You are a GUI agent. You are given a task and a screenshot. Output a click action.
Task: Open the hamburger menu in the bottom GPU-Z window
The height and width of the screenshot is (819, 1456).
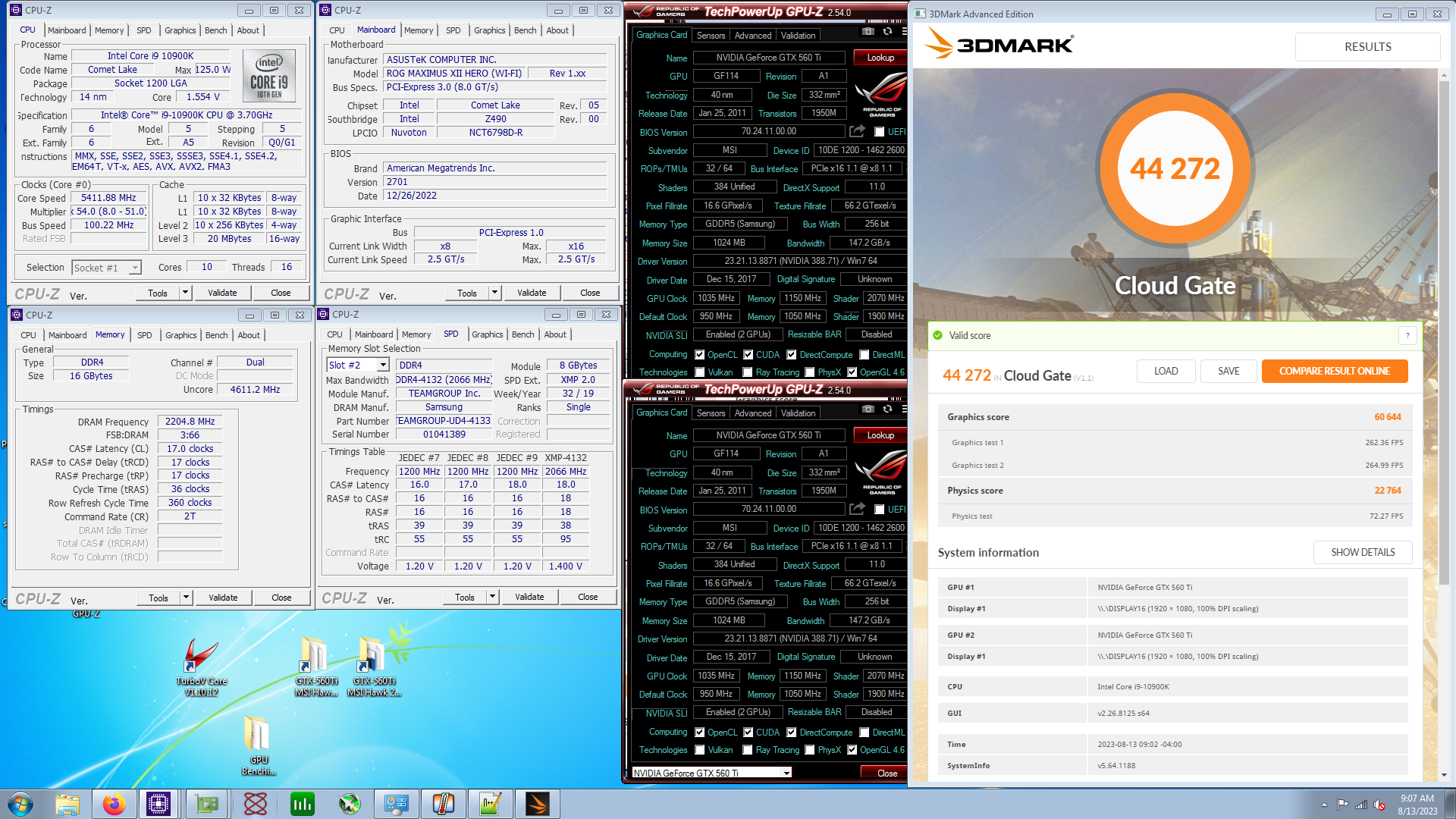click(x=904, y=409)
